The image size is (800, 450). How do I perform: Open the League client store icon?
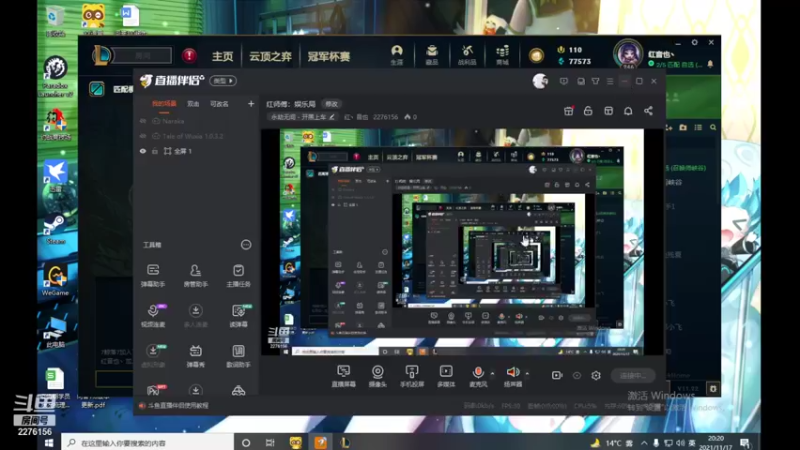pyautogui.click(x=502, y=55)
